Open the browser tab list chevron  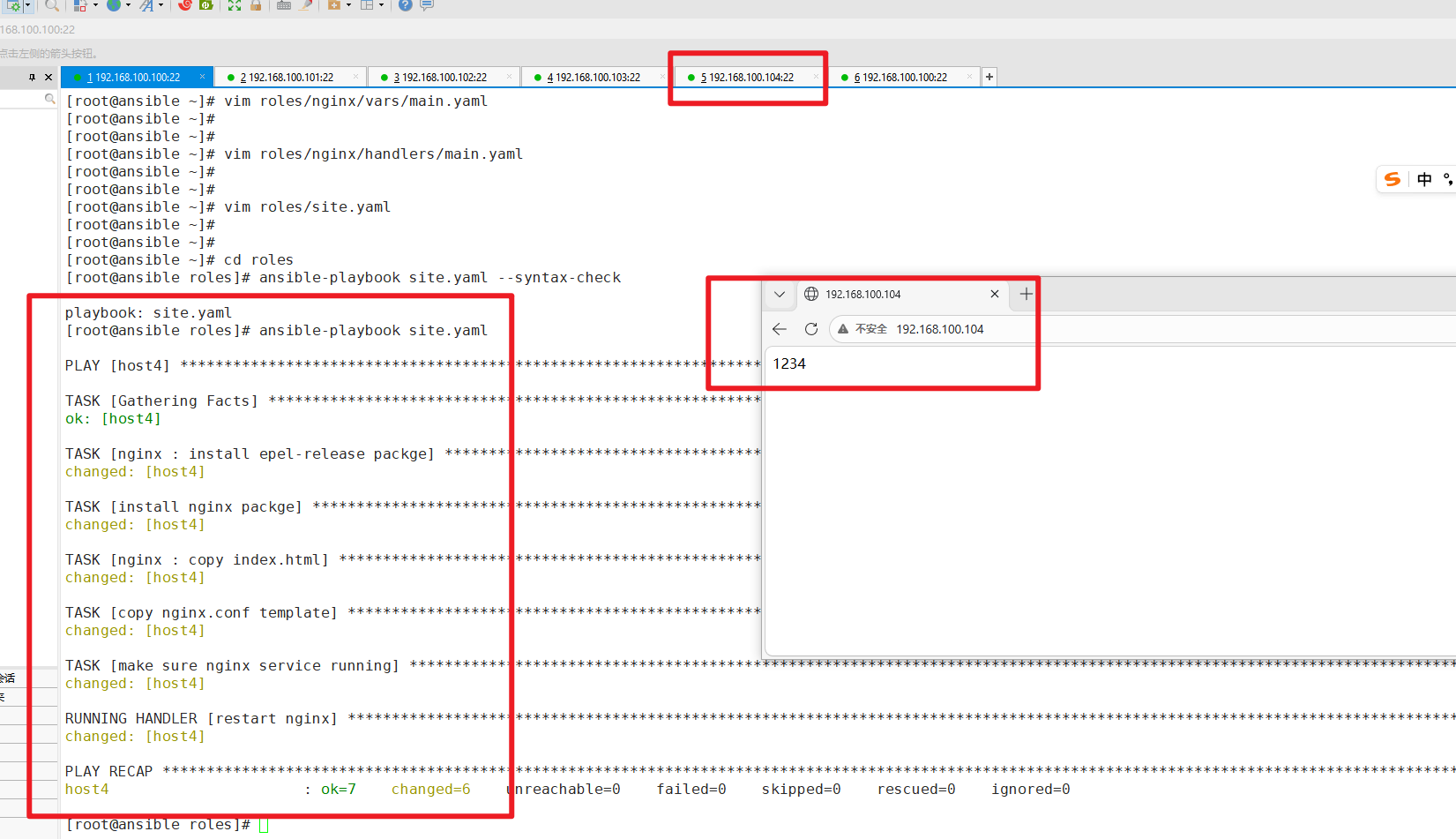(x=780, y=295)
